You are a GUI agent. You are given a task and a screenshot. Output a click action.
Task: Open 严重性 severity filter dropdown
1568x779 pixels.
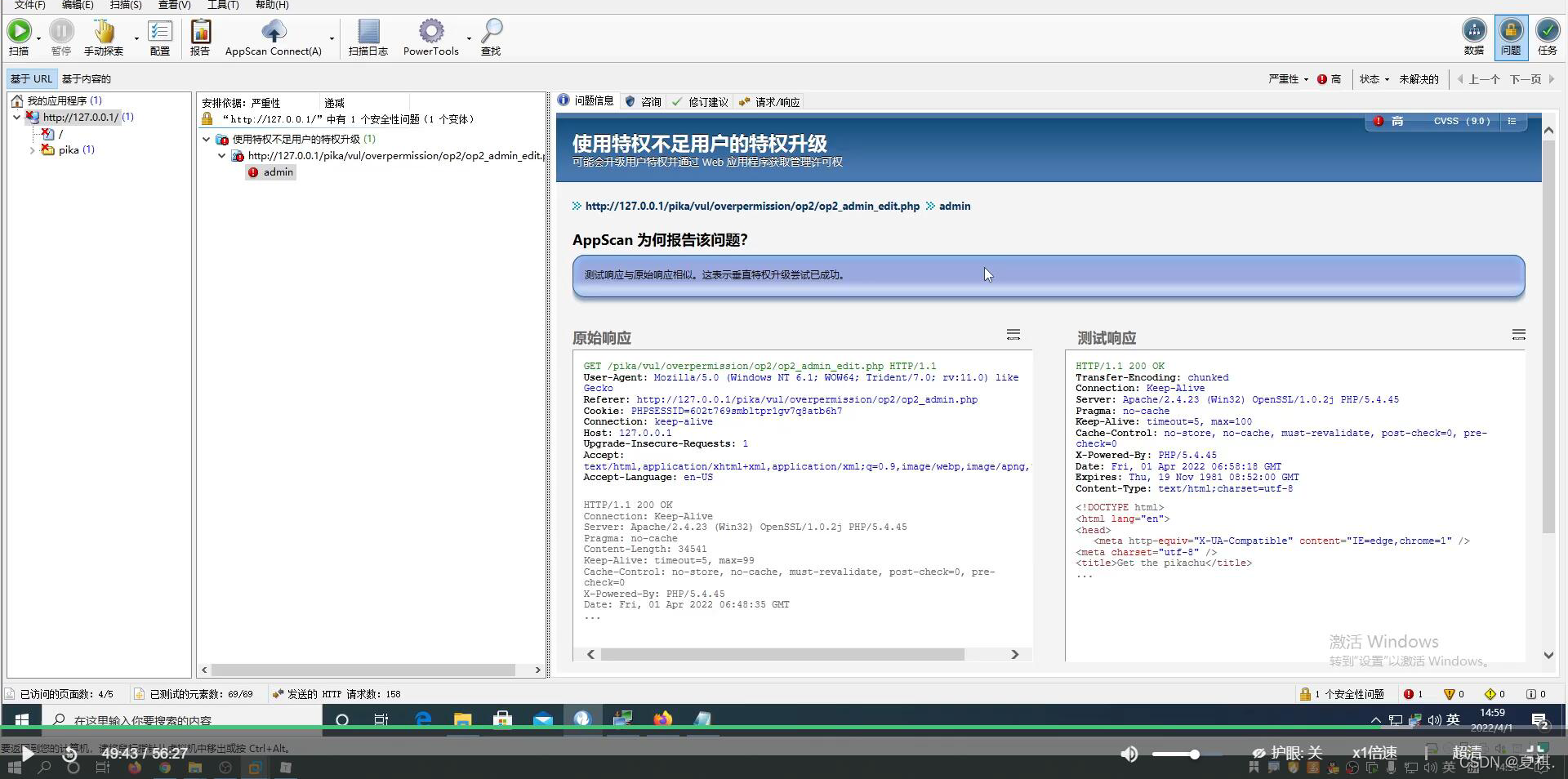pyautogui.click(x=1288, y=79)
